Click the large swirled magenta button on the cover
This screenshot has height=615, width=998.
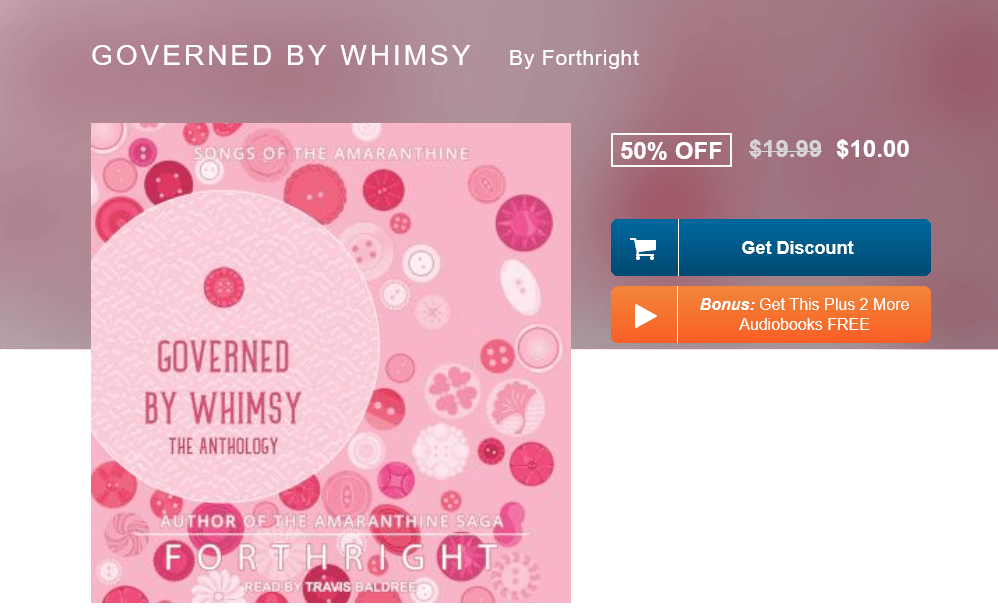point(524,222)
